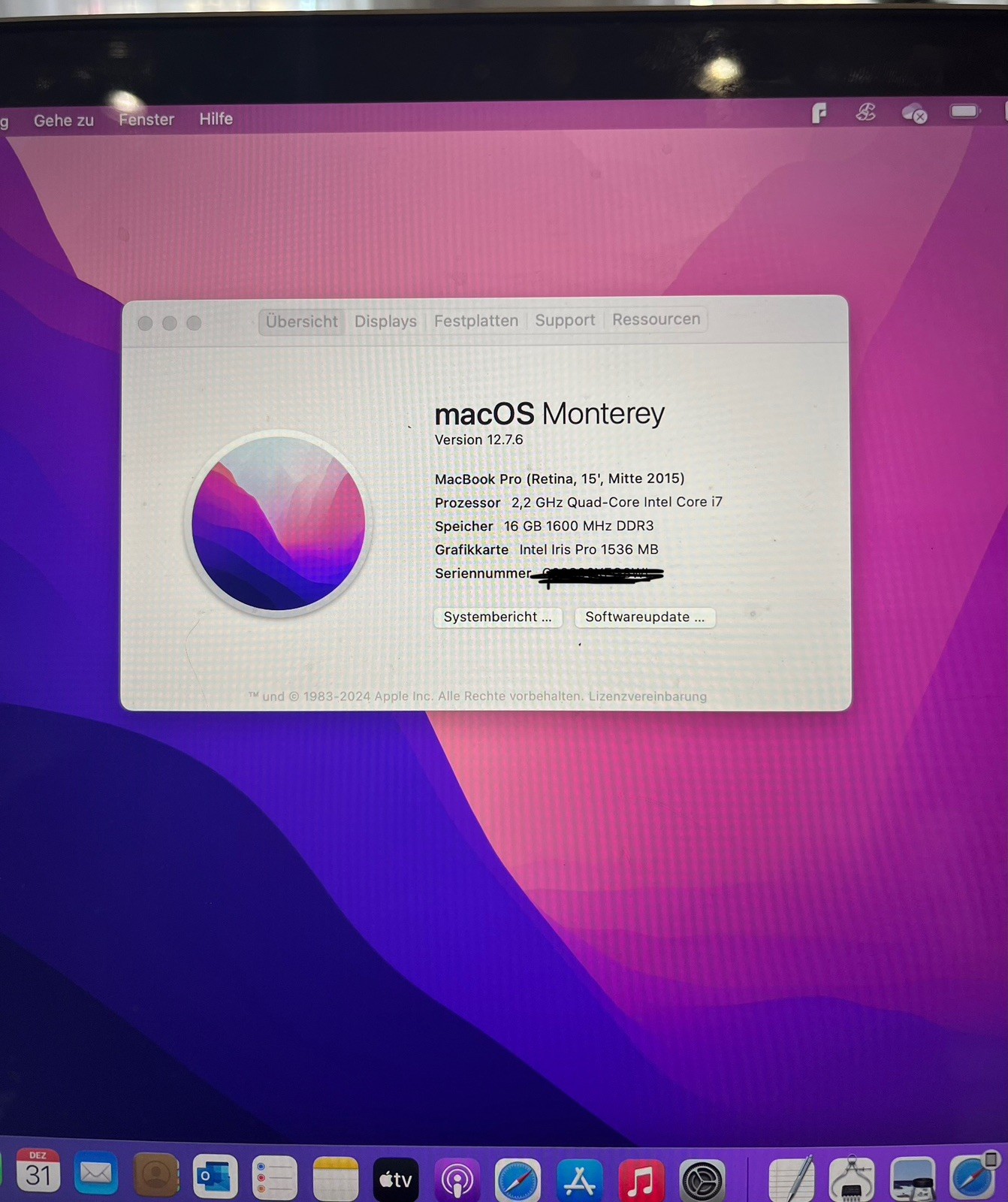This screenshot has height=1202, width=1008.
Task: Click the Softwareupdate button
Action: pos(645,617)
